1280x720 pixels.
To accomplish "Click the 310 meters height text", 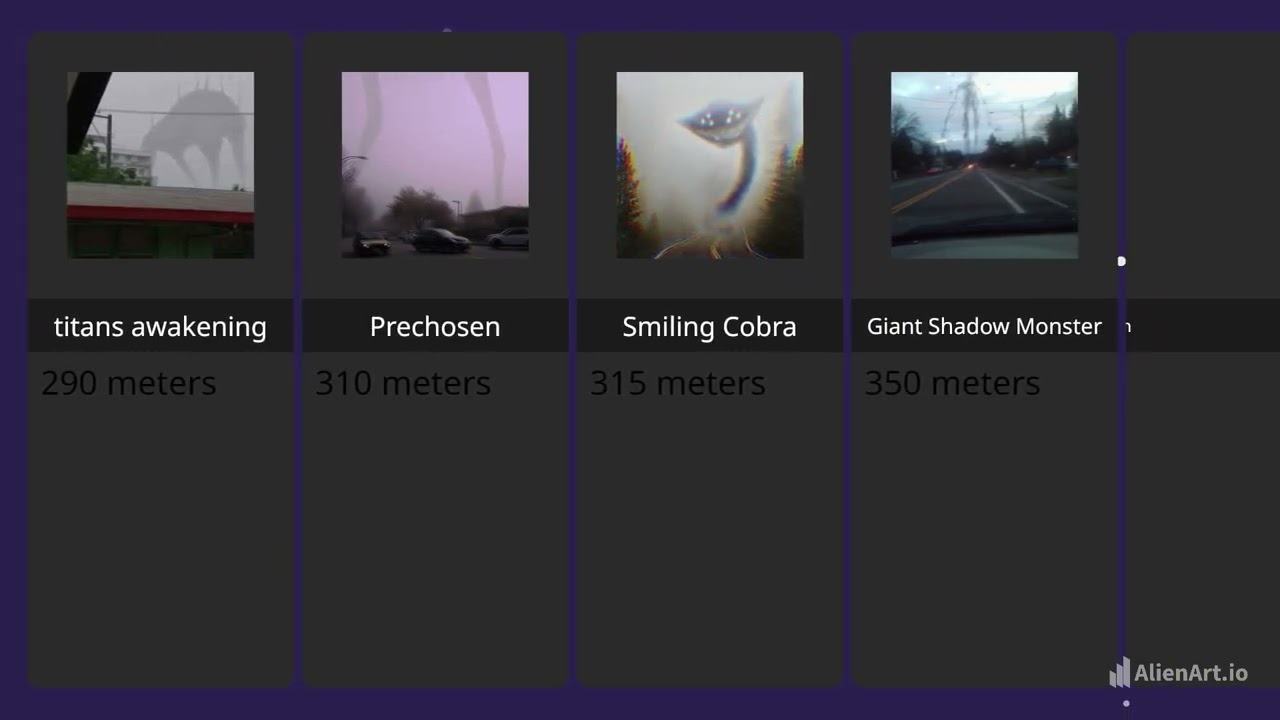I will point(403,383).
